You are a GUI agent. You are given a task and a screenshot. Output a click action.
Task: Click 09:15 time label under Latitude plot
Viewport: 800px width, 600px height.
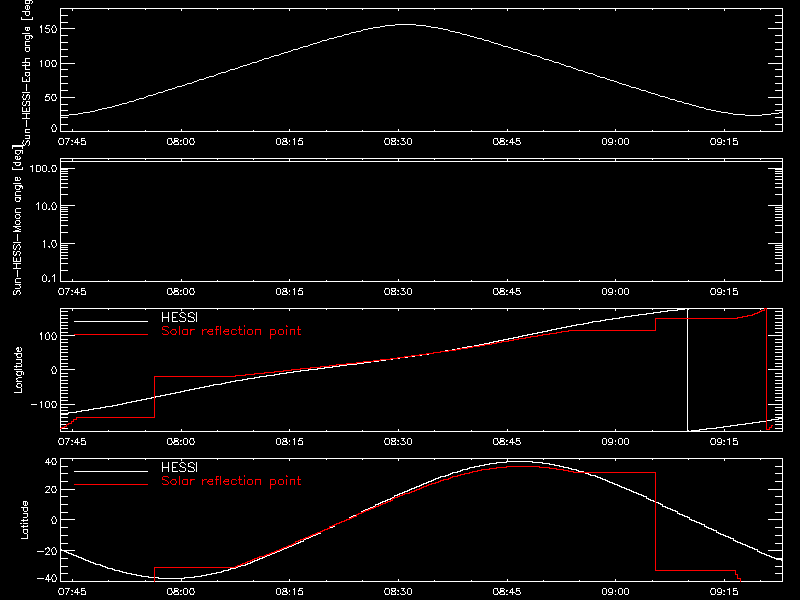724,592
